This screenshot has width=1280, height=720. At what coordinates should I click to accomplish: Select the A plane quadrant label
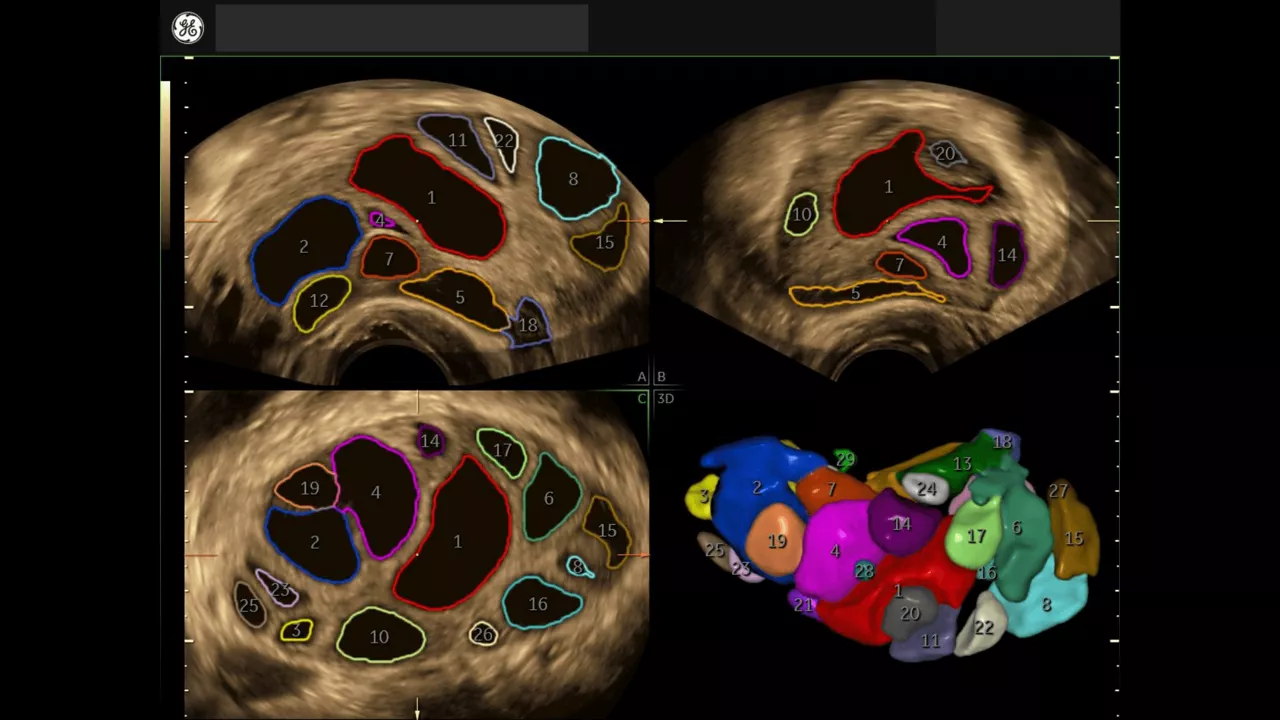642,377
